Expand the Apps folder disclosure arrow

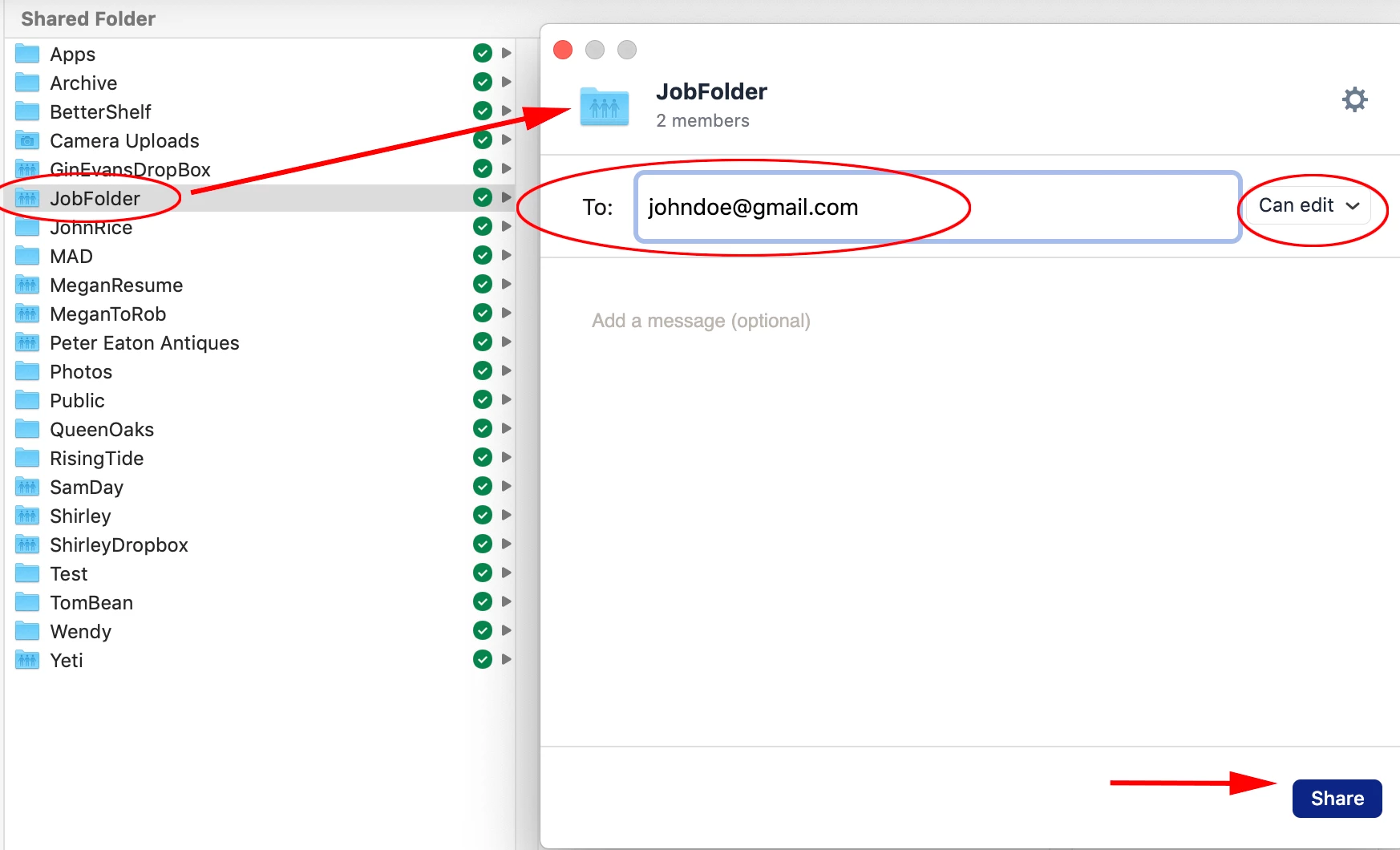(x=507, y=53)
